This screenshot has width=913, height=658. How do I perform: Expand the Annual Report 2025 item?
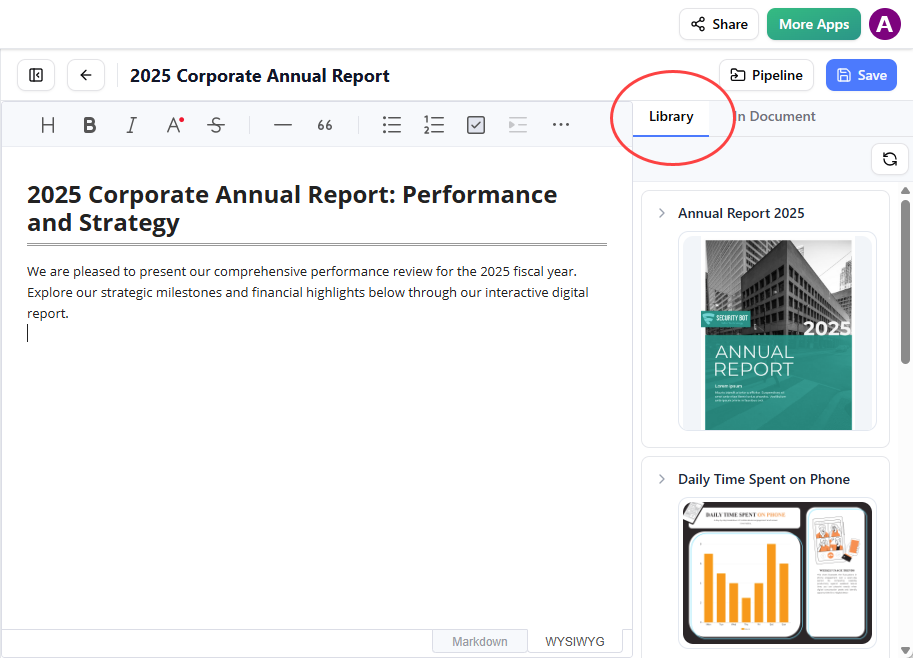[662, 213]
